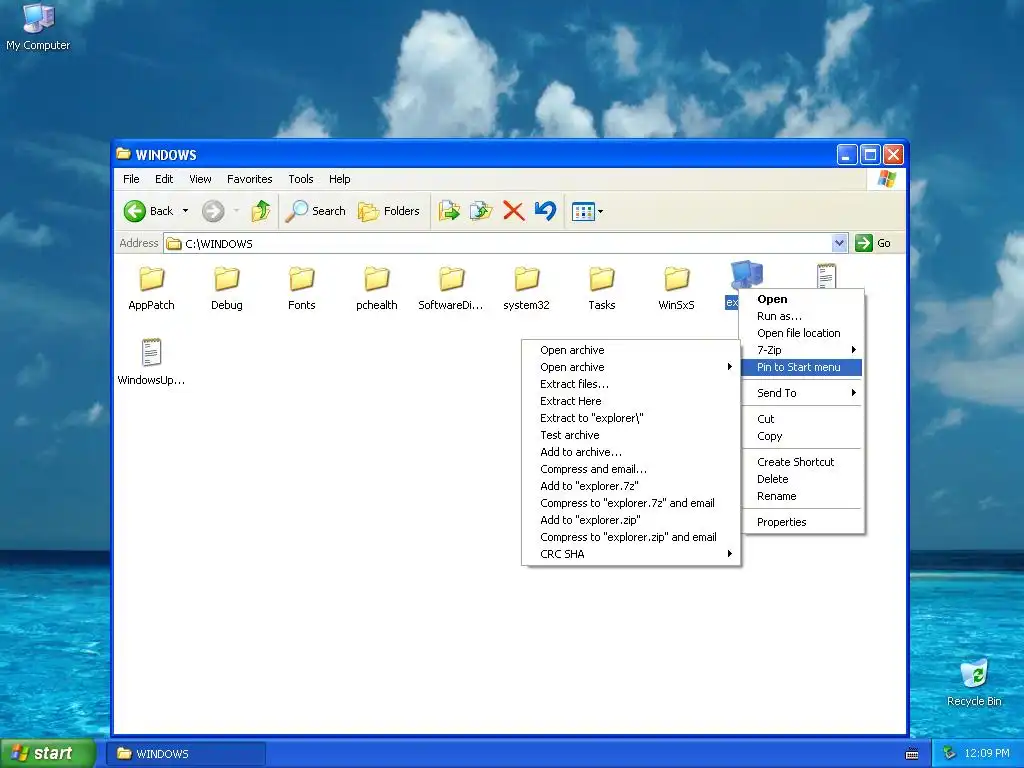The image size is (1024, 768).
Task: Choose Delete from the context menu
Action: tap(802, 479)
